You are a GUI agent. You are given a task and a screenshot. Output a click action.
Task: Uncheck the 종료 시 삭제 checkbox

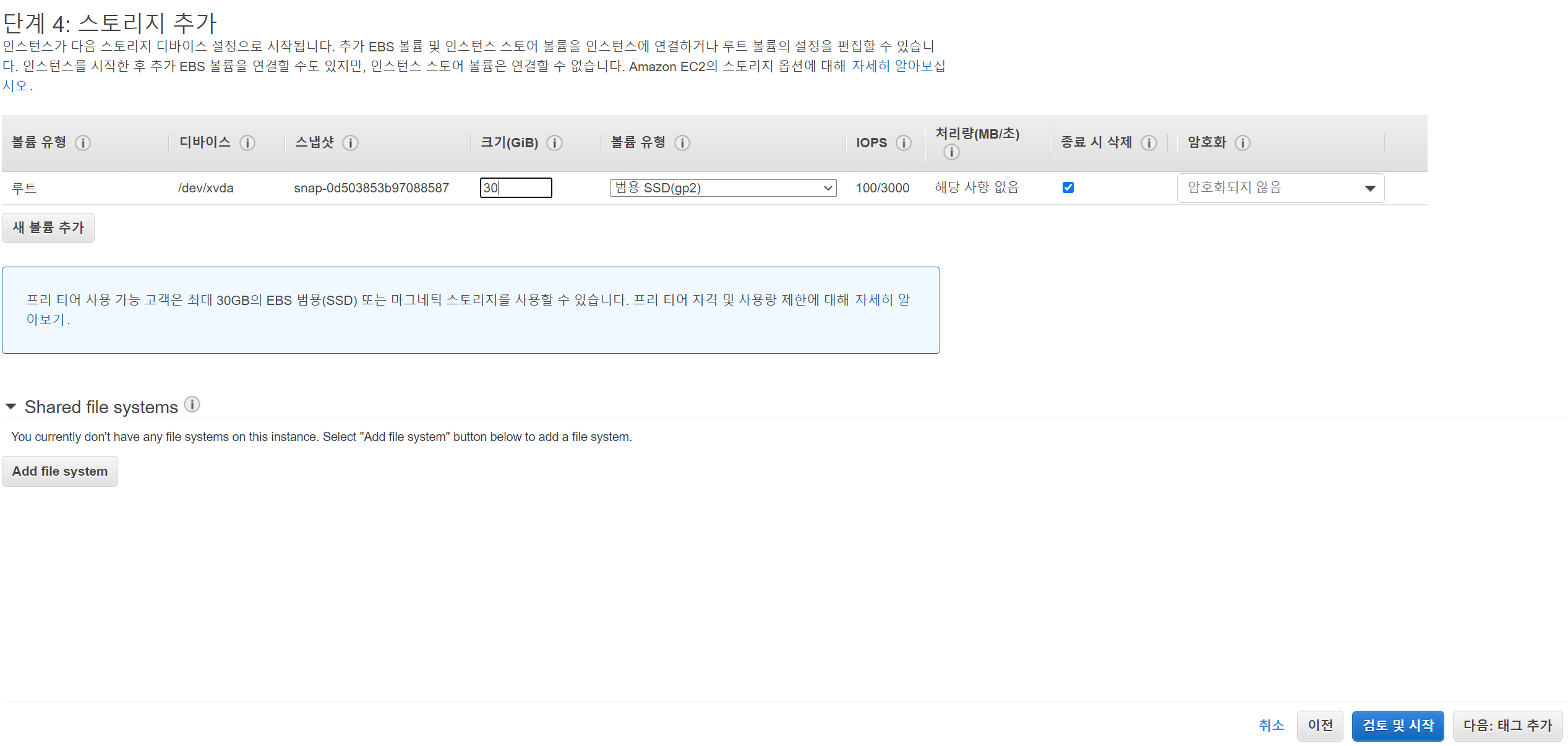coord(1068,187)
